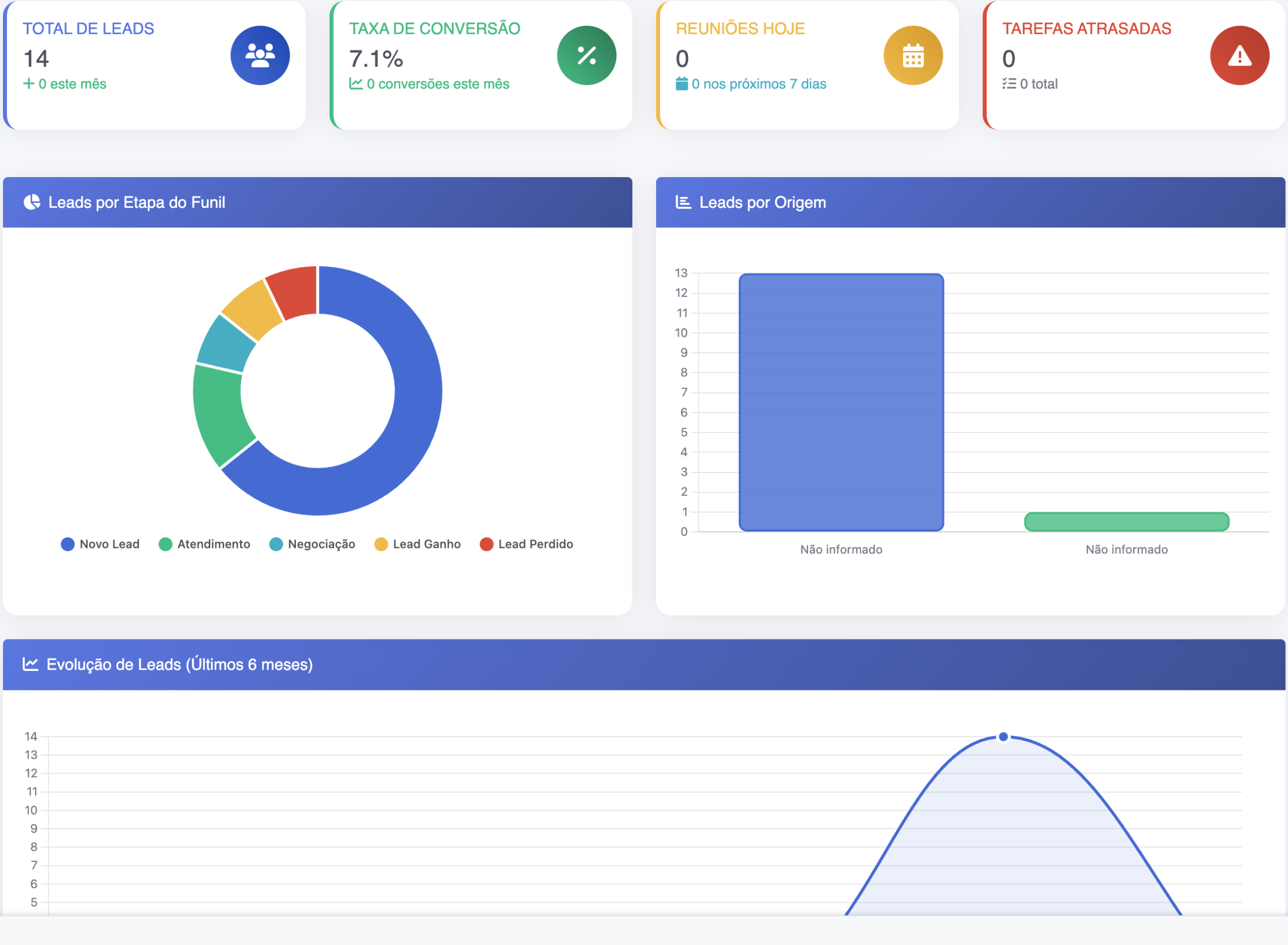
Task: Click the tall blue Não informado bar
Action: [x=841, y=402]
